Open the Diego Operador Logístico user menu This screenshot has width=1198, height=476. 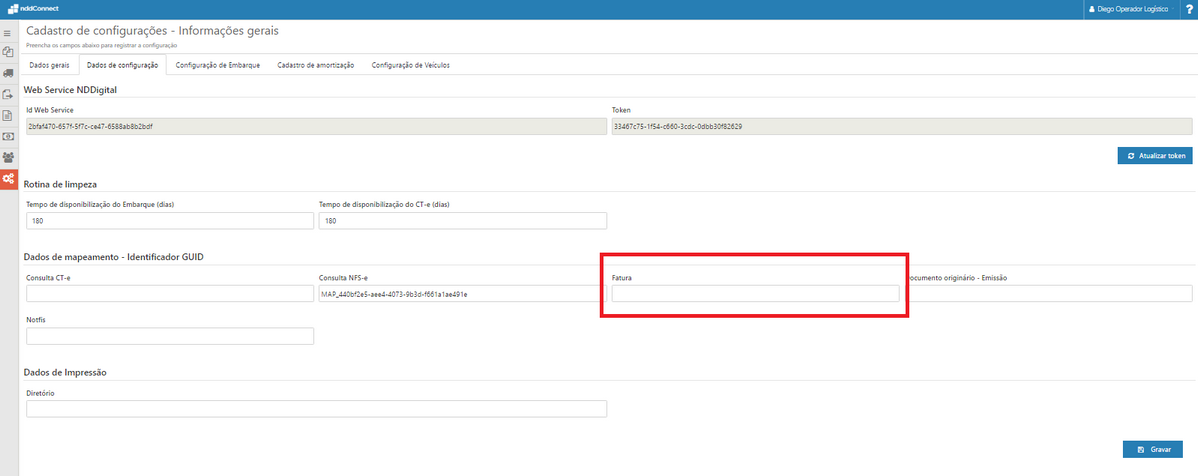tap(1132, 9)
